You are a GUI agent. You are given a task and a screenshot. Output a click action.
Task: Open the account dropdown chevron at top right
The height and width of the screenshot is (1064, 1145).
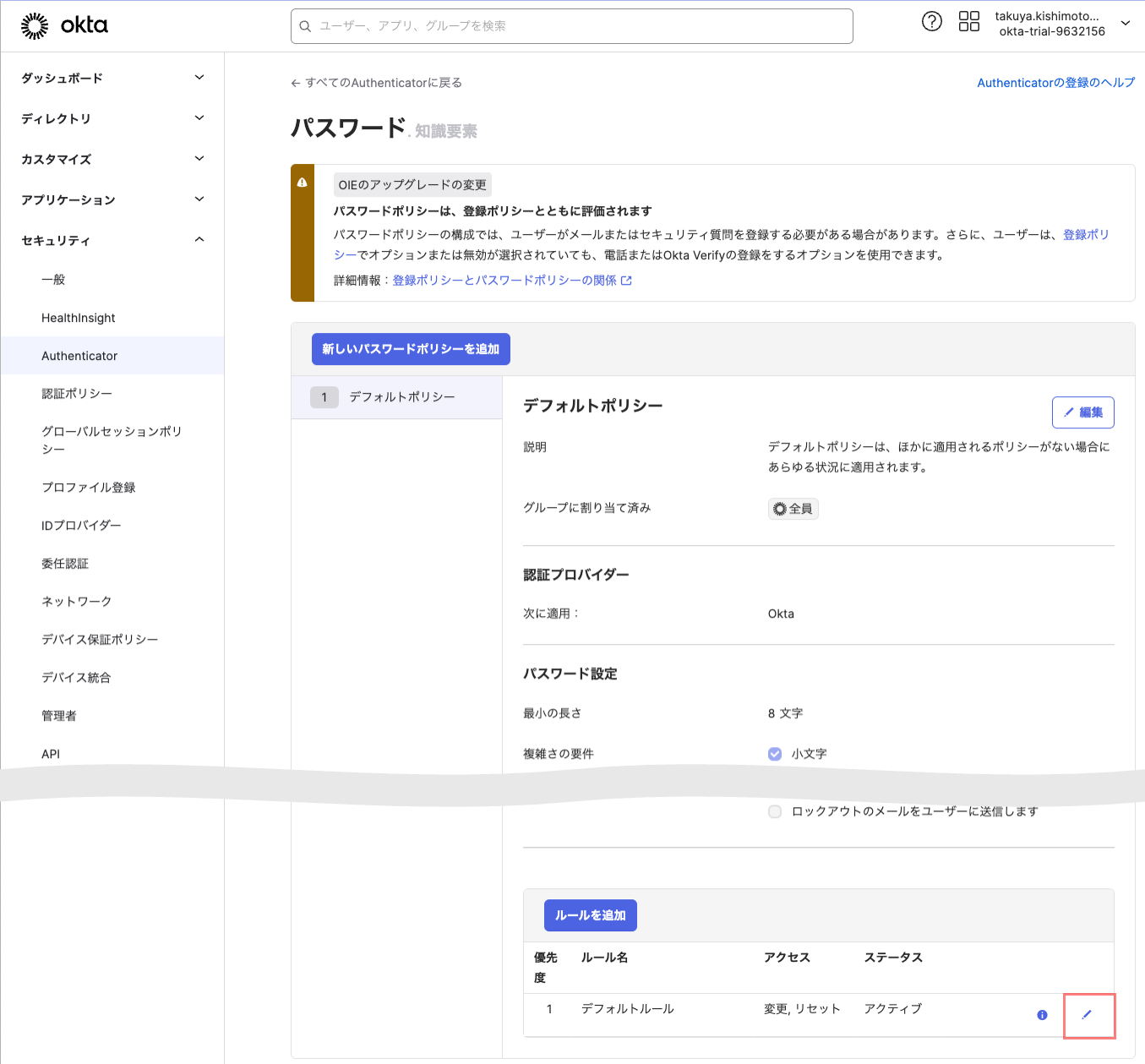click(1125, 24)
